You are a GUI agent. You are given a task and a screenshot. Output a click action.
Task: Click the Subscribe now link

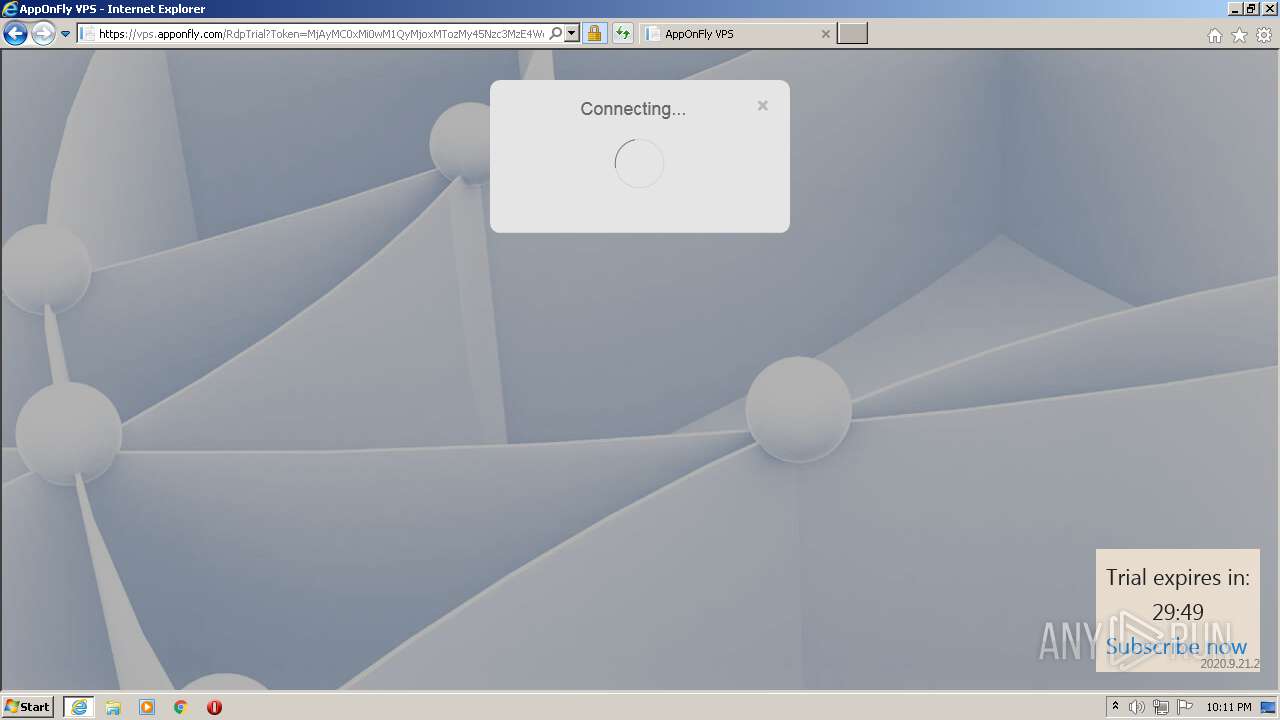point(1176,646)
